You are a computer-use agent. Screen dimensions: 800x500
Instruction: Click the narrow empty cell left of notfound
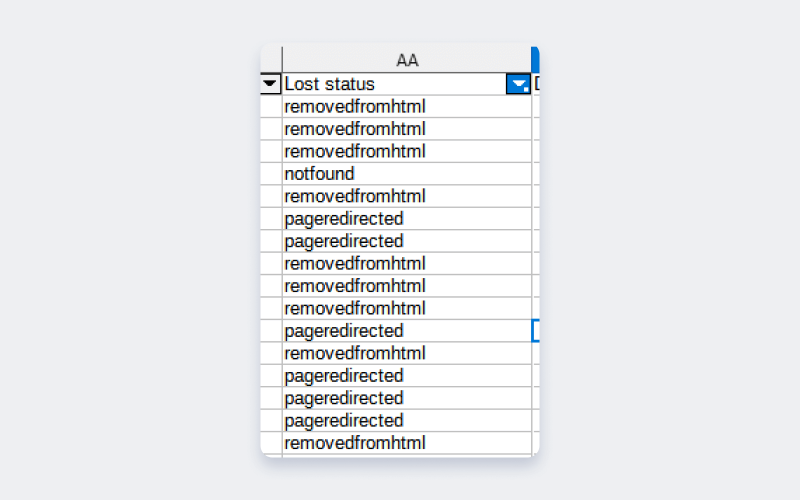coord(271,174)
